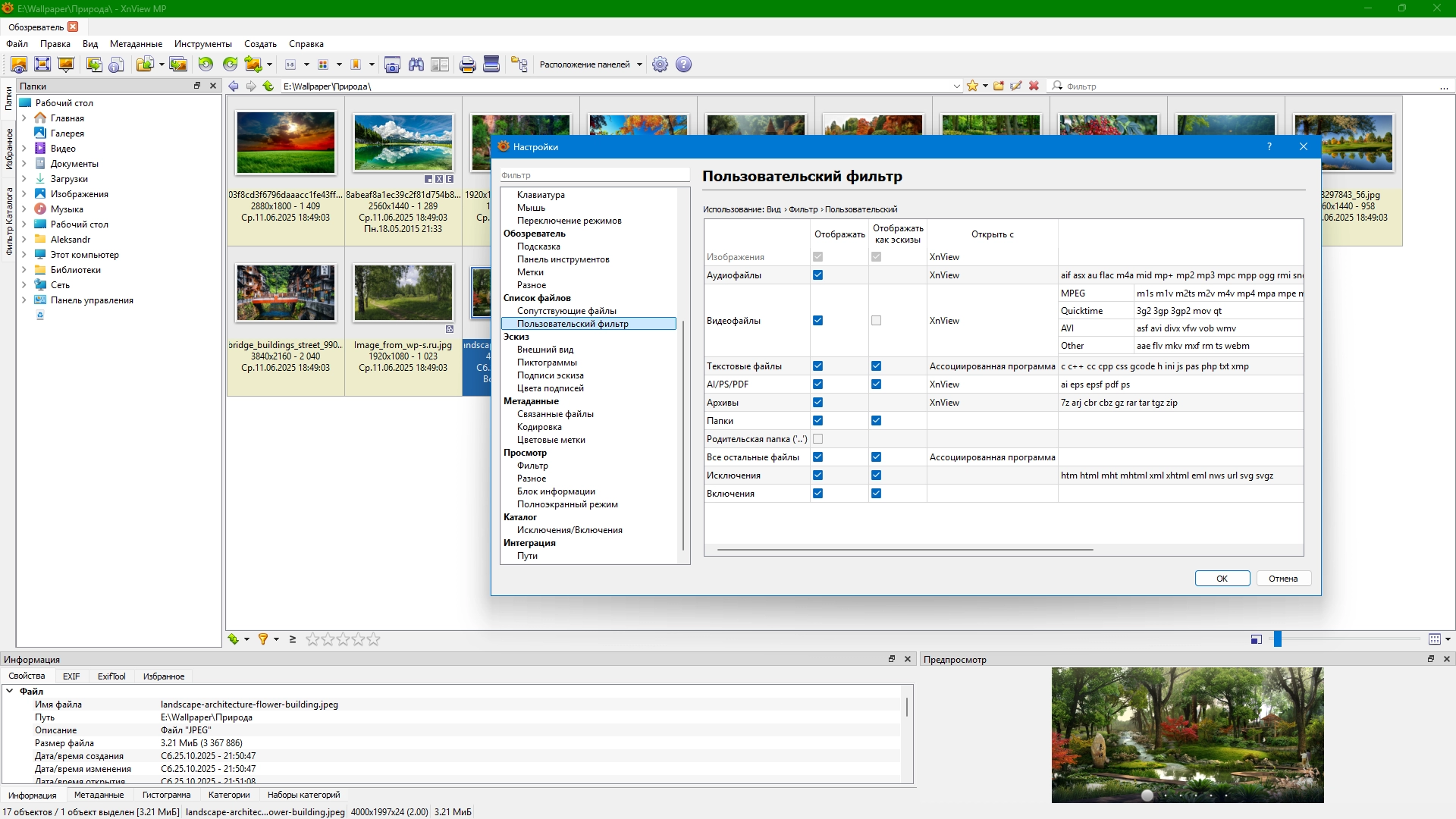
Task: Click Отмена to cancel settings
Action: pos(1283,579)
